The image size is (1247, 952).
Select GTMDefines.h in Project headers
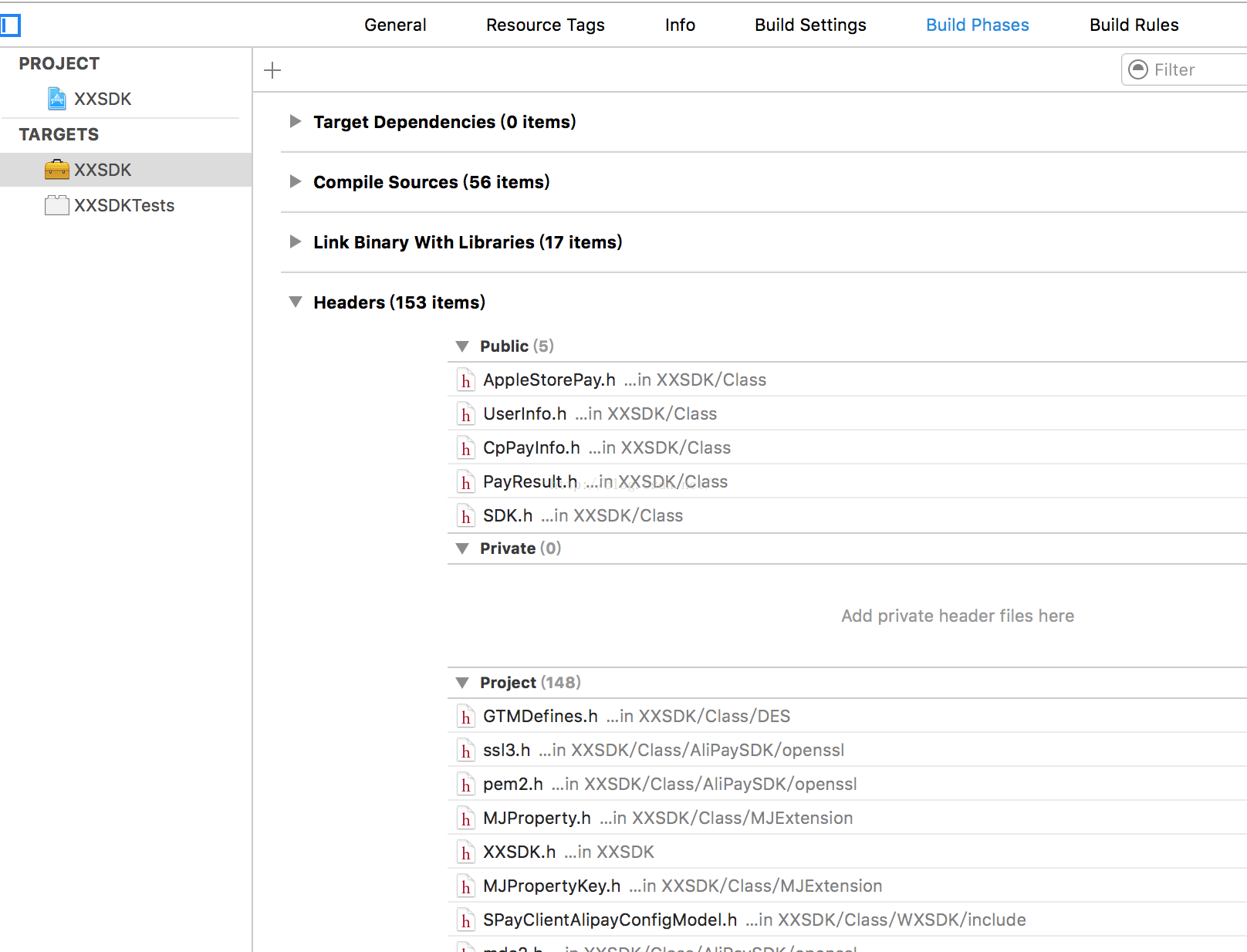click(x=847, y=716)
